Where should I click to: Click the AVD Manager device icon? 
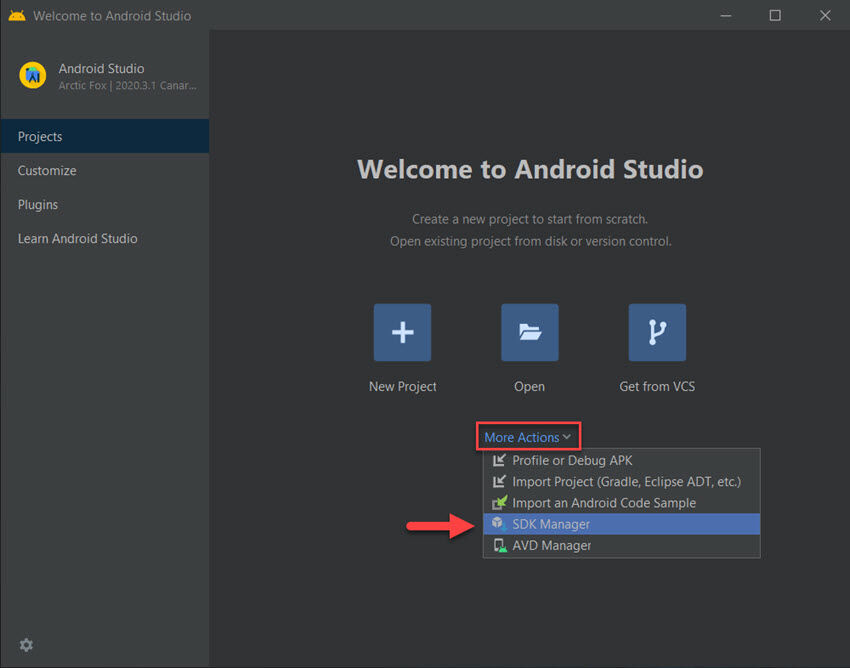(498, 545)
